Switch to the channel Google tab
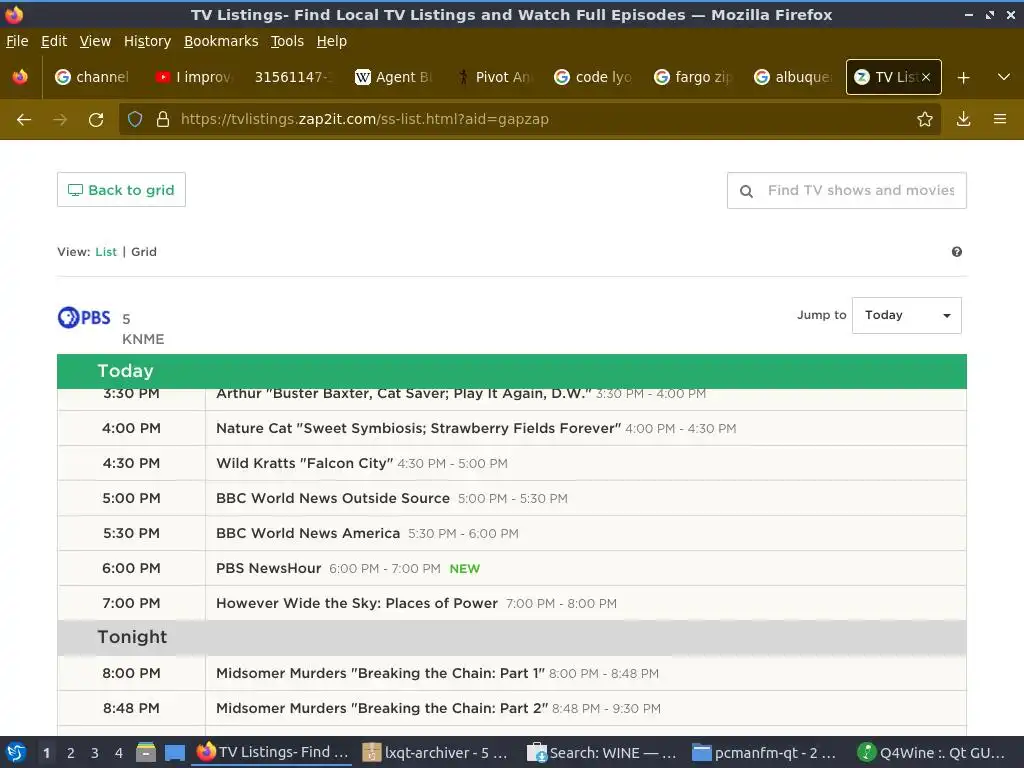 (x=93, y=77)
